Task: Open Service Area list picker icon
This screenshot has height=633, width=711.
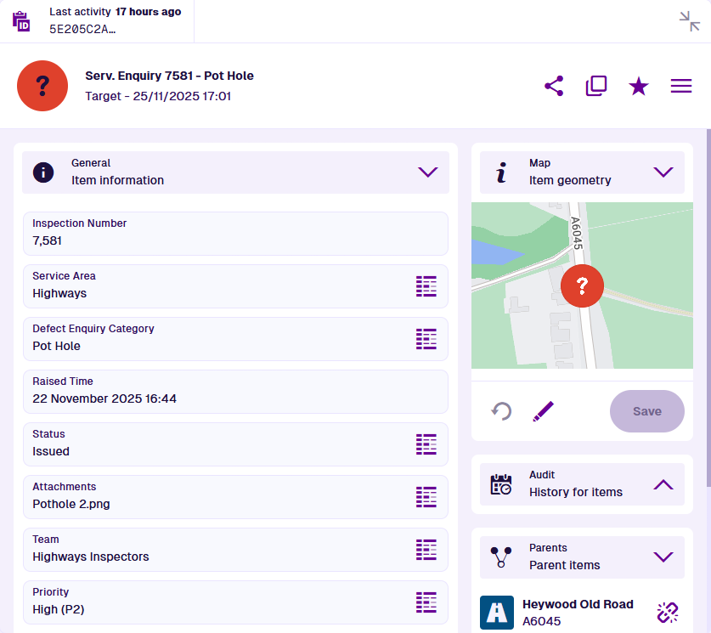Action: 427,286
